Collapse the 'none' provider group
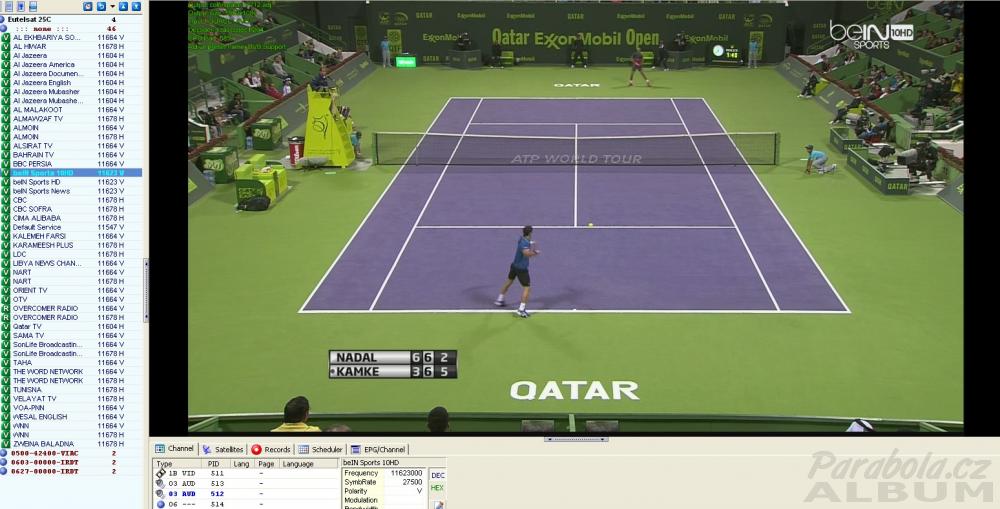 [x=3, y=29]
